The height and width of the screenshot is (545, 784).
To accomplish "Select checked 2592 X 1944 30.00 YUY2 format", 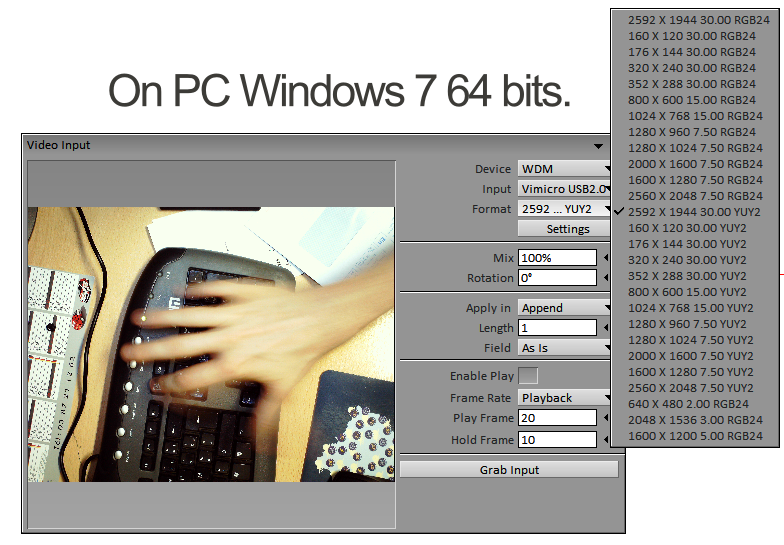I will click(x=695, y=212).
